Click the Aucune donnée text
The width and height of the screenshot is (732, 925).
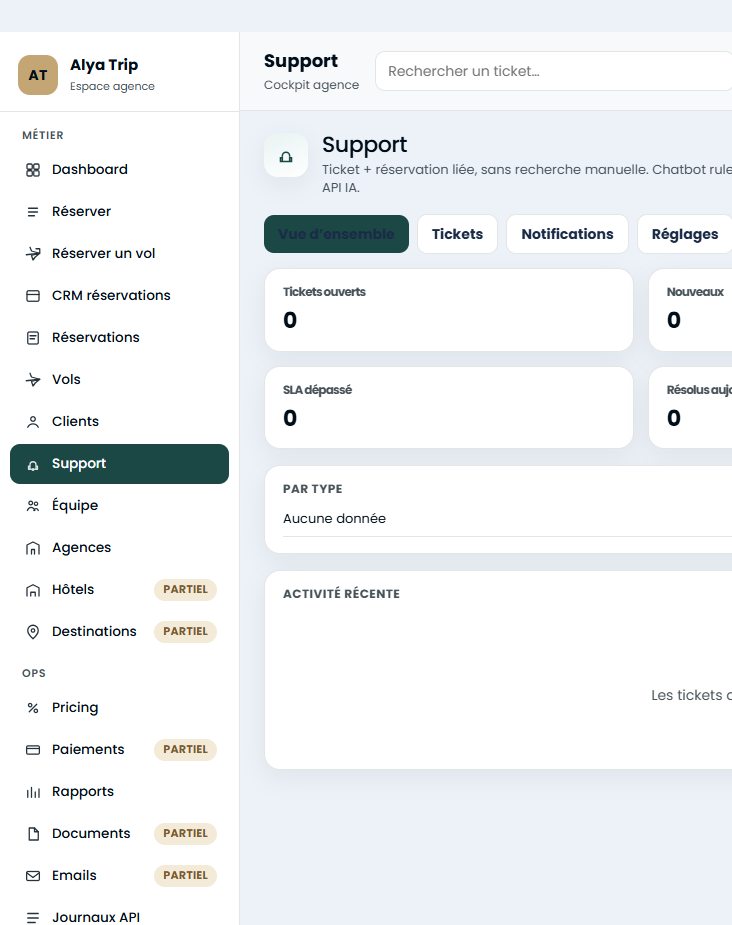[x=334, y=519]
